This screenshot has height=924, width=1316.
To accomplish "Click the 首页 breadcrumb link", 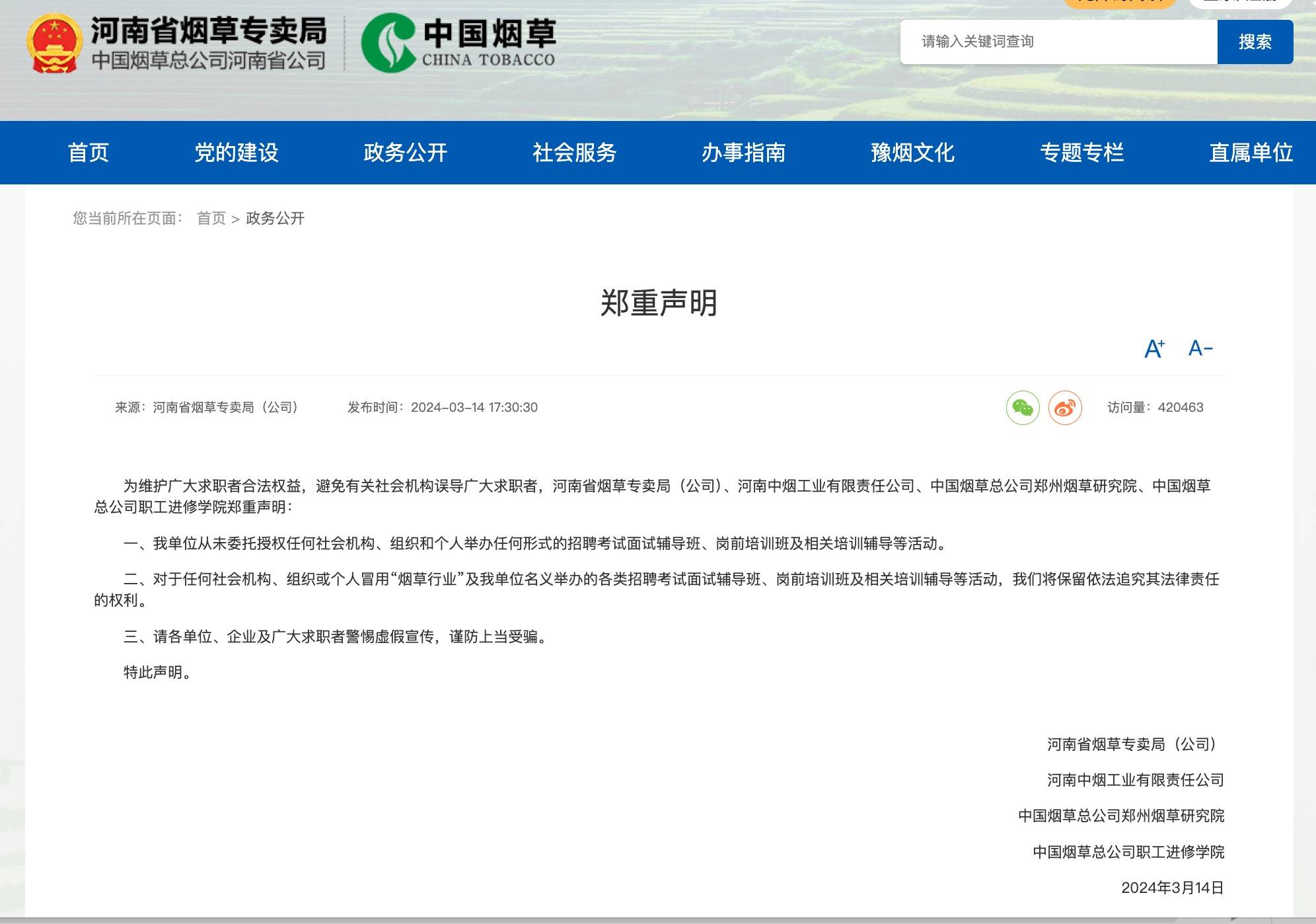I will pos(211,218).
